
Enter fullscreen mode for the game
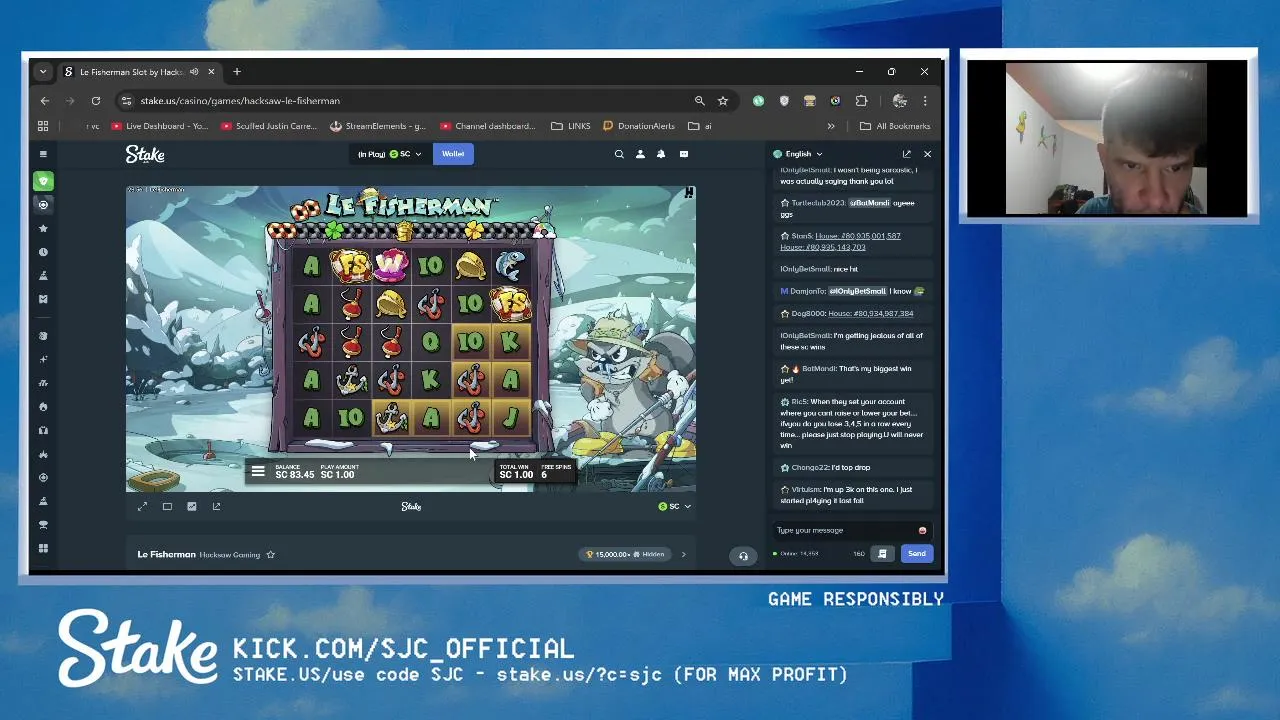click(142, 506)
